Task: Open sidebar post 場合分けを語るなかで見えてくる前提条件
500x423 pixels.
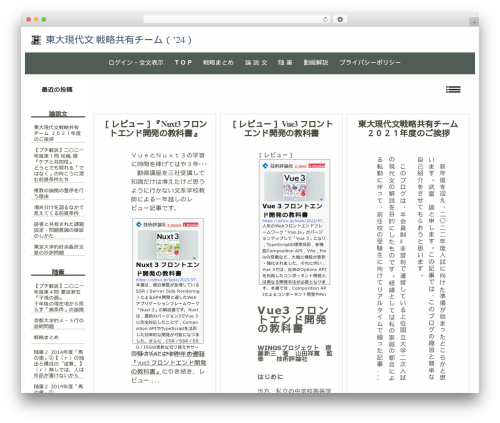Action: click(59, 210)
